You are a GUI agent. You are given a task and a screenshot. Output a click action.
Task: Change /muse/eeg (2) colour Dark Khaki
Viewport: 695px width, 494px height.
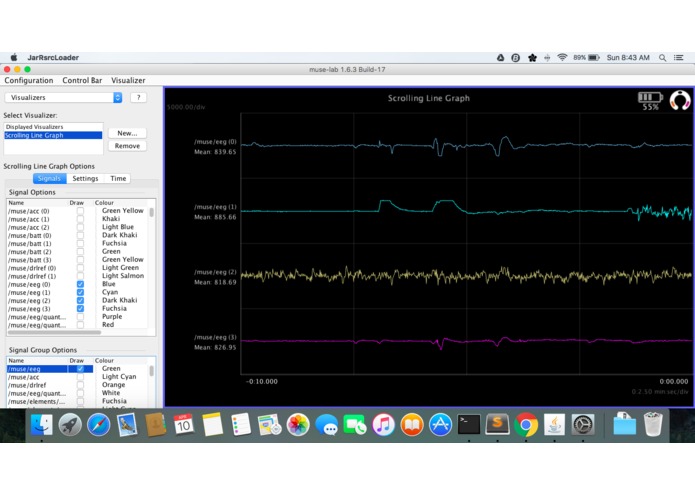(x=119, y=300)
